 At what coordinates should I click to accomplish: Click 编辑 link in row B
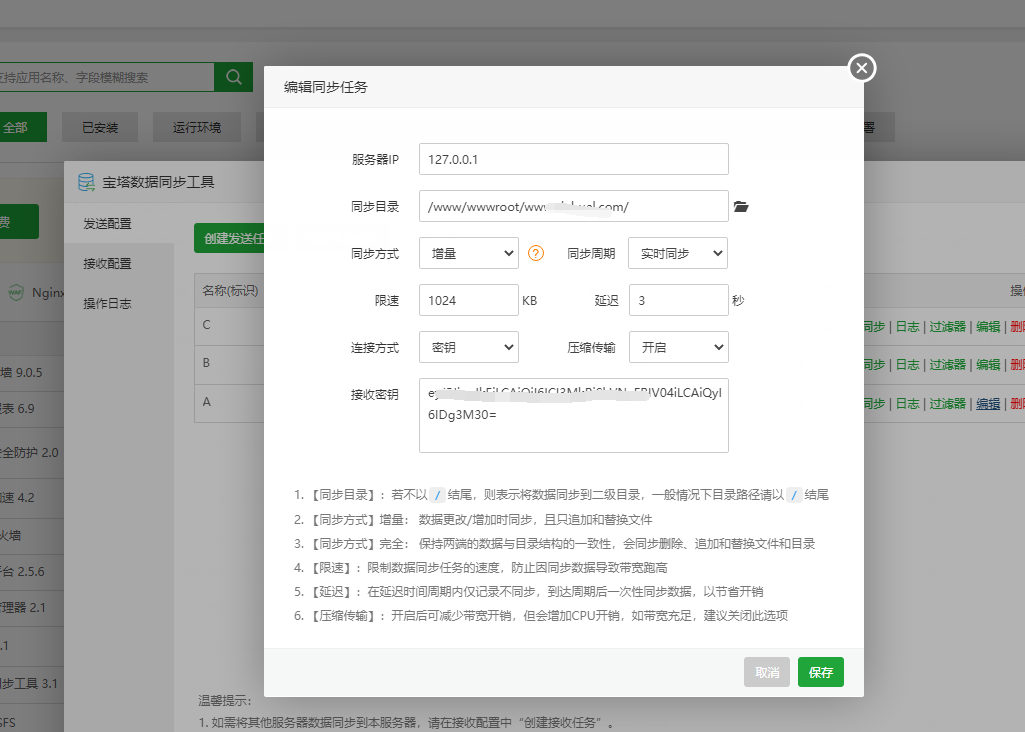pyautogui.click(x=988, y=364)
